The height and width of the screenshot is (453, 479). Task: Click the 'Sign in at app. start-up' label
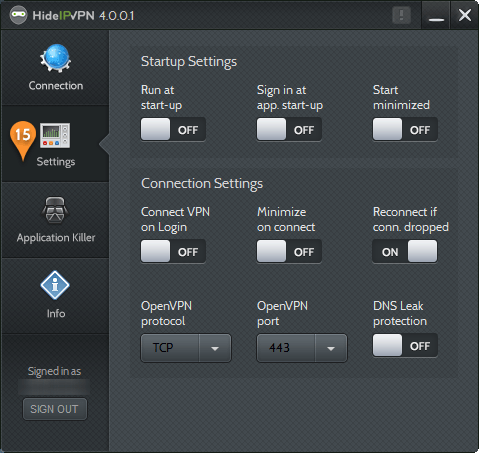click(x=290, y=97)
